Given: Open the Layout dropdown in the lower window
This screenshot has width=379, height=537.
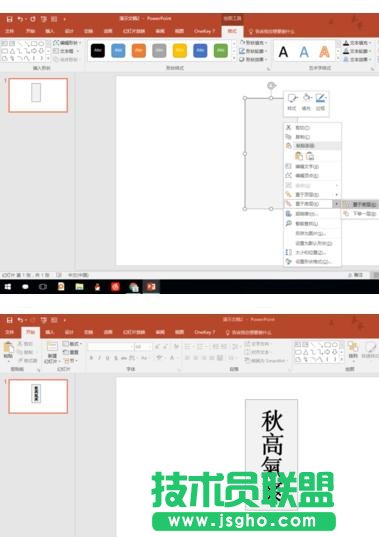Looking at the screenshot, I should [x=72, y=344].
